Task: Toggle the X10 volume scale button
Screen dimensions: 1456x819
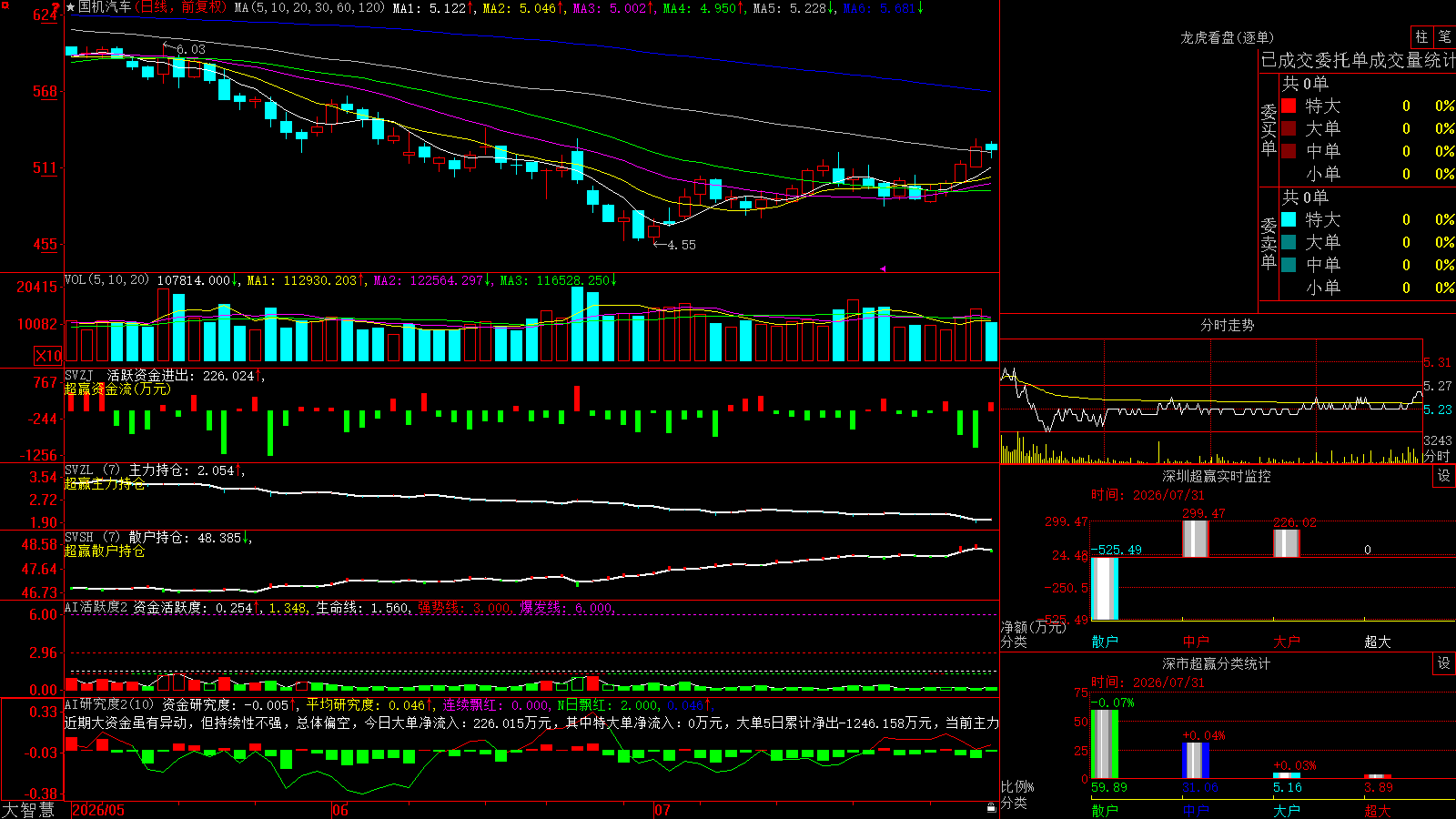Action: point(48,356)
